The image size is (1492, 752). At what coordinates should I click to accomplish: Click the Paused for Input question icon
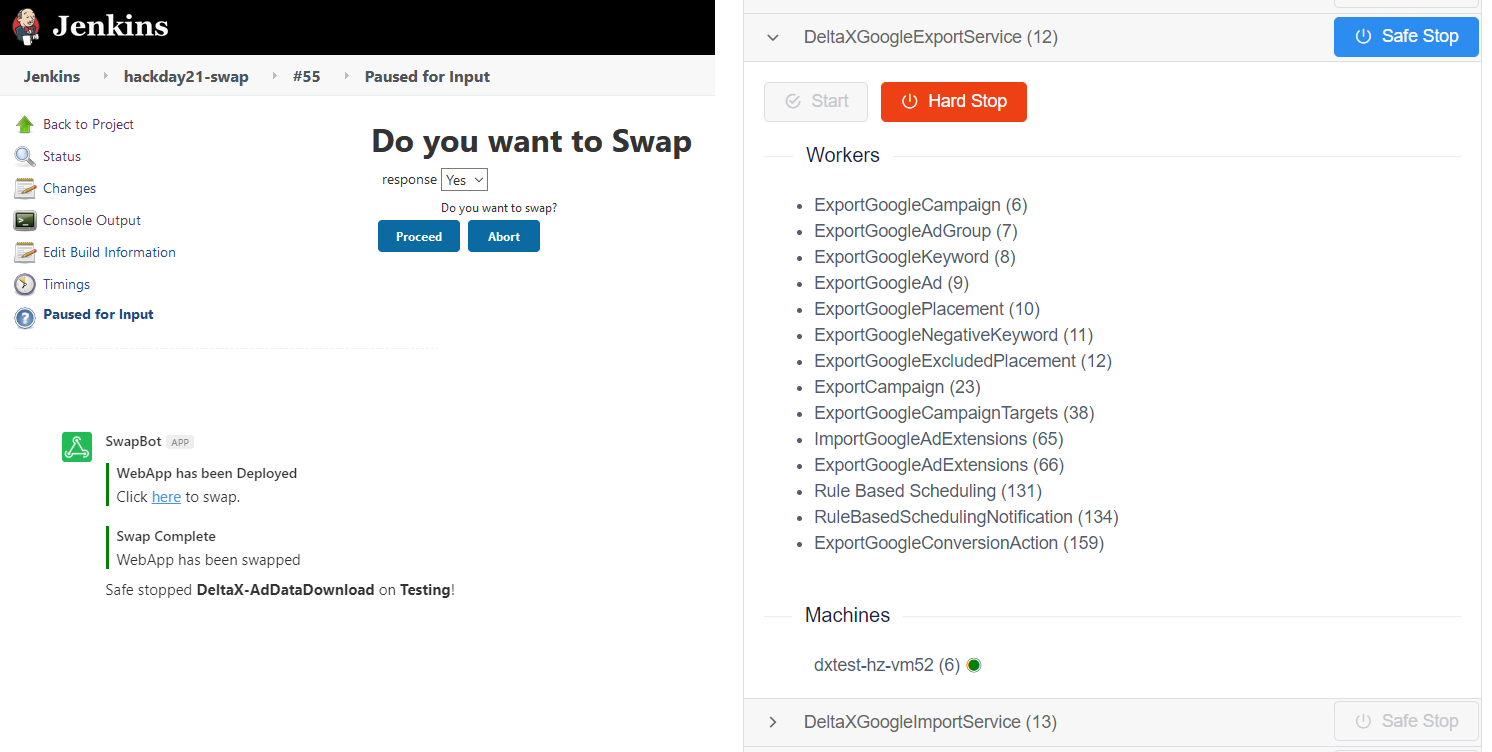point(25,318)
